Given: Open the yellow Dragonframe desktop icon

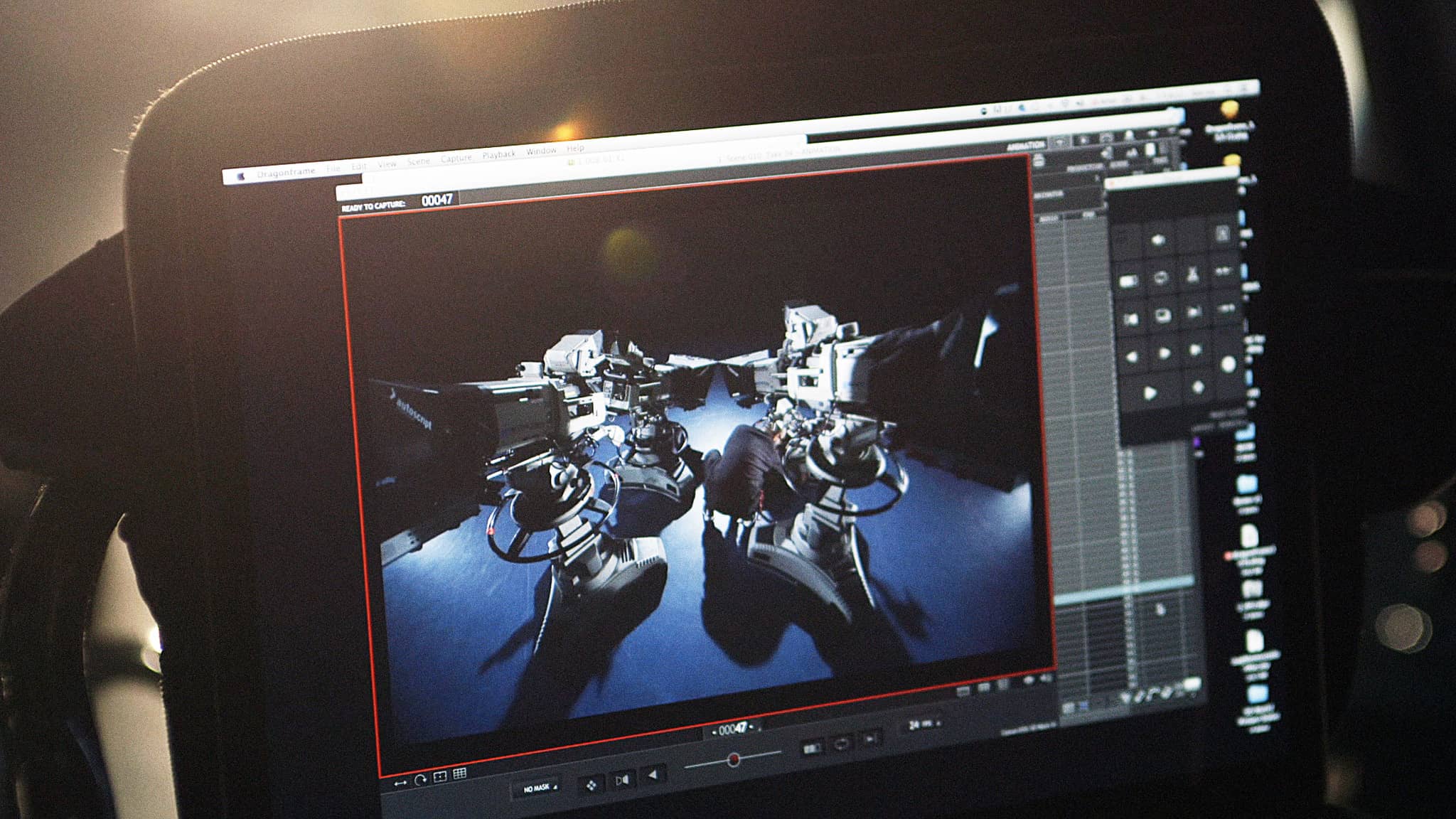Looking at the screenshot, I should tap(1230, 109).
